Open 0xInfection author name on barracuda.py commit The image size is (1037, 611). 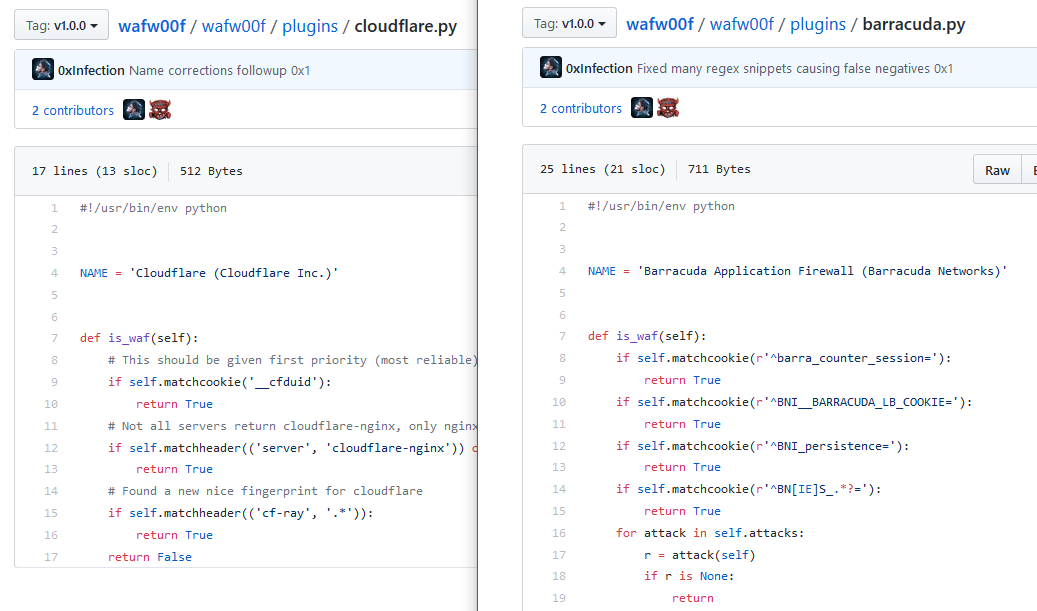(599, 68)
